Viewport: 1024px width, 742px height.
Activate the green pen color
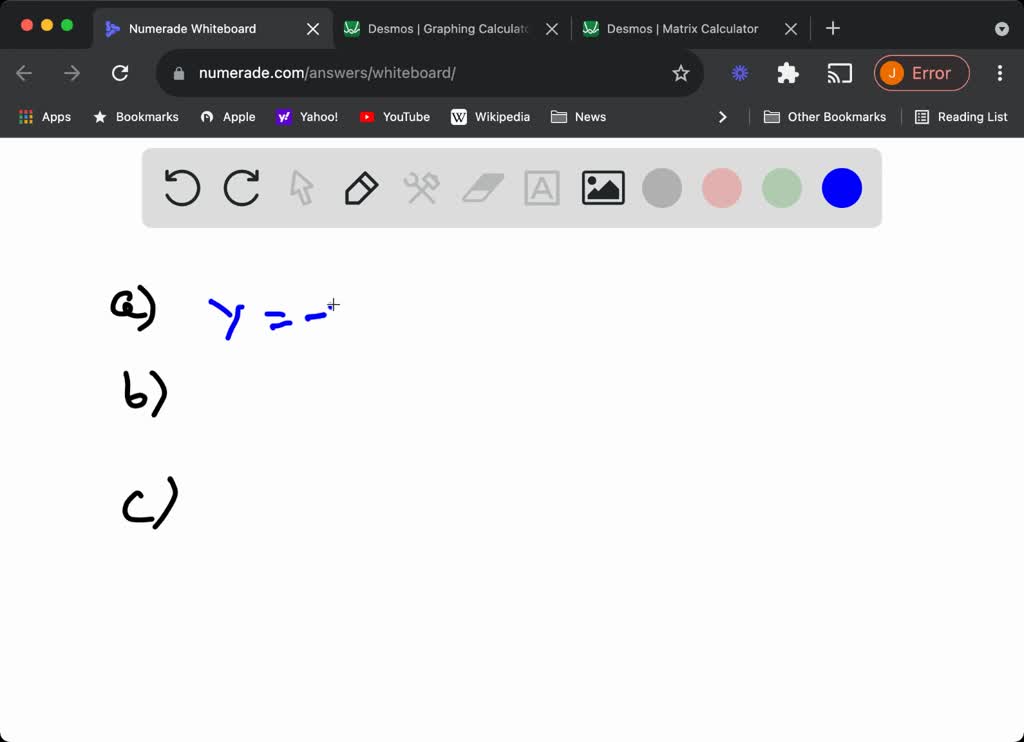coord(781,187)
